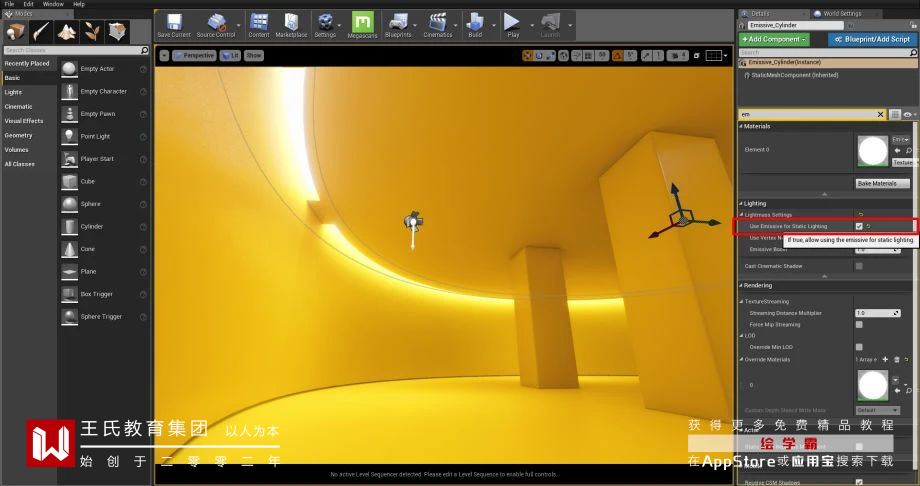Select the Lights category
920x486 pixels.
(x=13, y=92)
